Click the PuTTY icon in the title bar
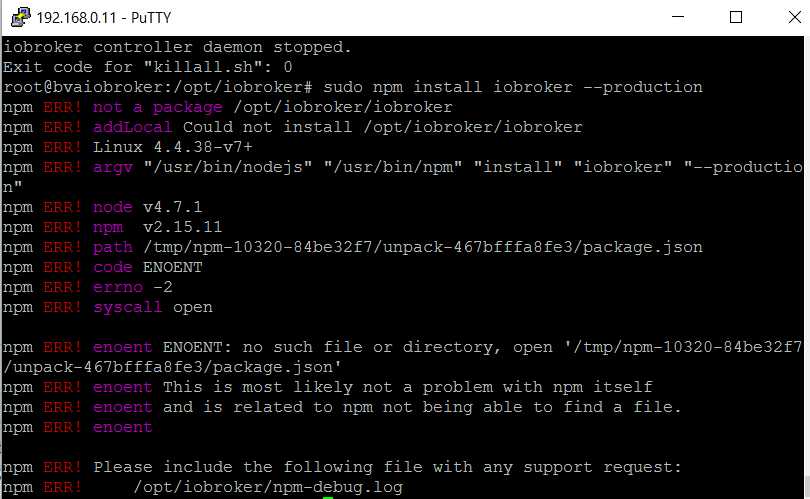Image resolution: width=810 pixels, height=499 pixels. [x=17, y=17]
